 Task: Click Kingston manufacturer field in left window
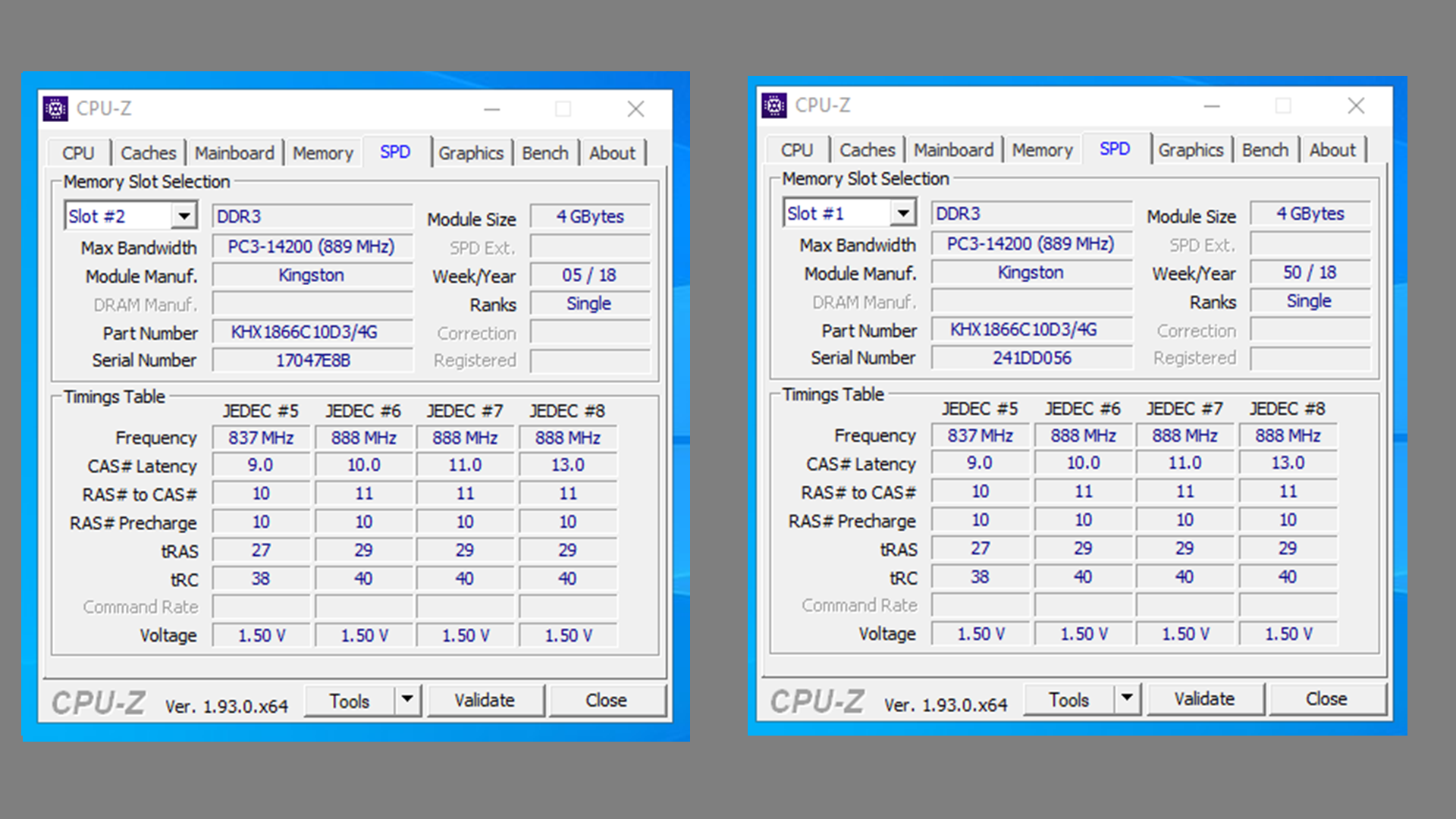point(312,275)
